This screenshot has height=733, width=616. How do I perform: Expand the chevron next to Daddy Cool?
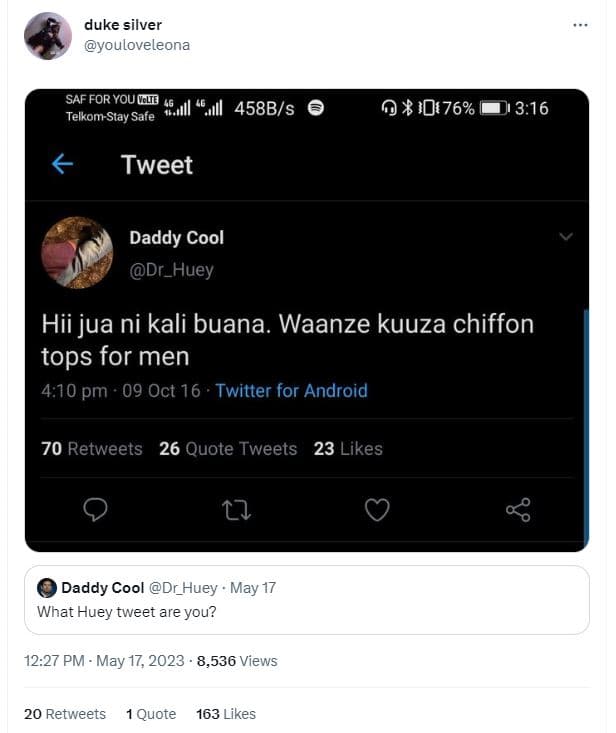[565, 237]
